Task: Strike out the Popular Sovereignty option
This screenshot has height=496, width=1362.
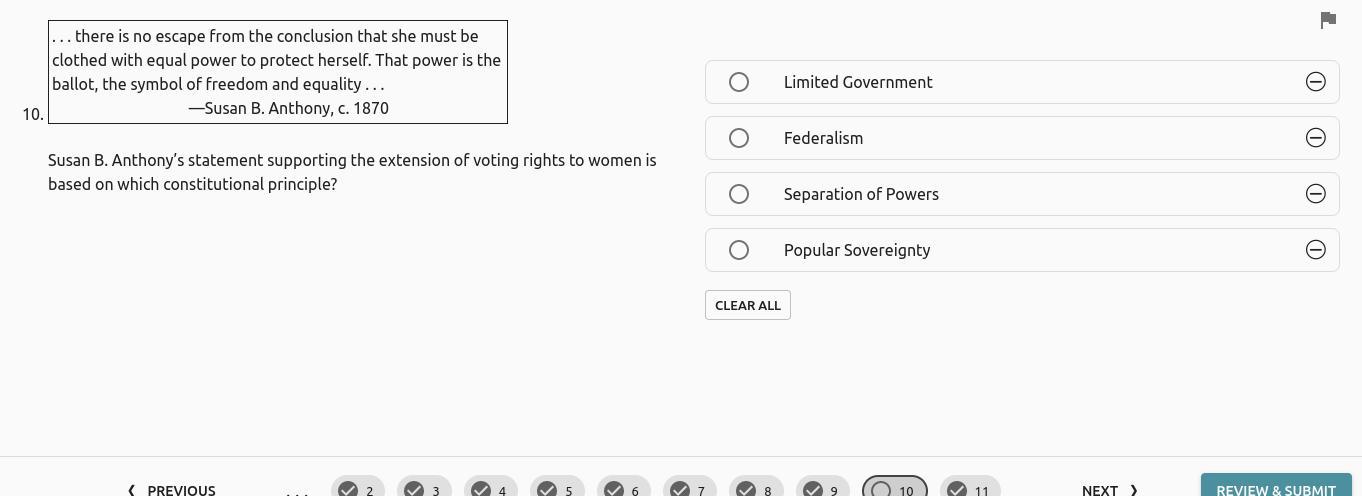Action: tap(1315, 250)
